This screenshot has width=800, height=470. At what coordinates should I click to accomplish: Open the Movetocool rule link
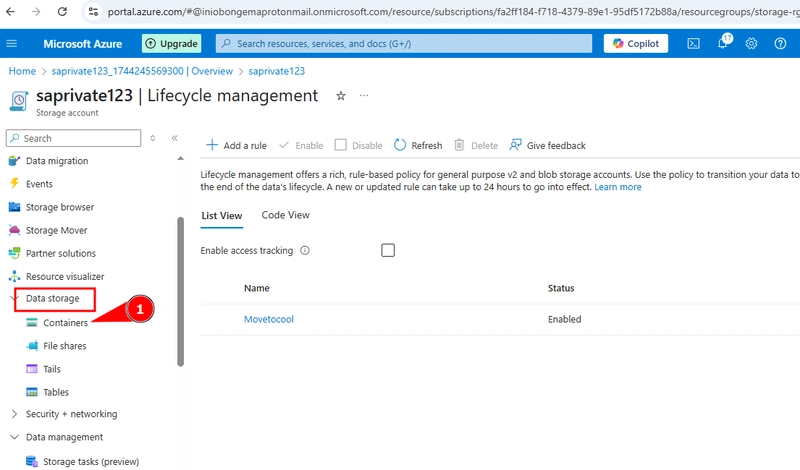tap(269, 319)
